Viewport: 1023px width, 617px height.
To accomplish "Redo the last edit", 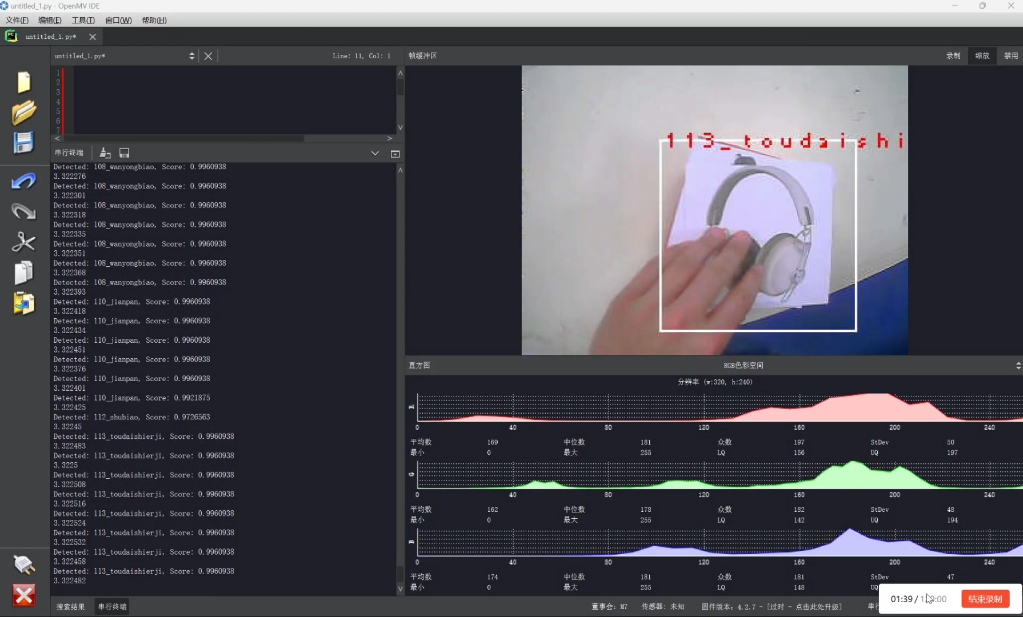I will click(x=23, y=211).
